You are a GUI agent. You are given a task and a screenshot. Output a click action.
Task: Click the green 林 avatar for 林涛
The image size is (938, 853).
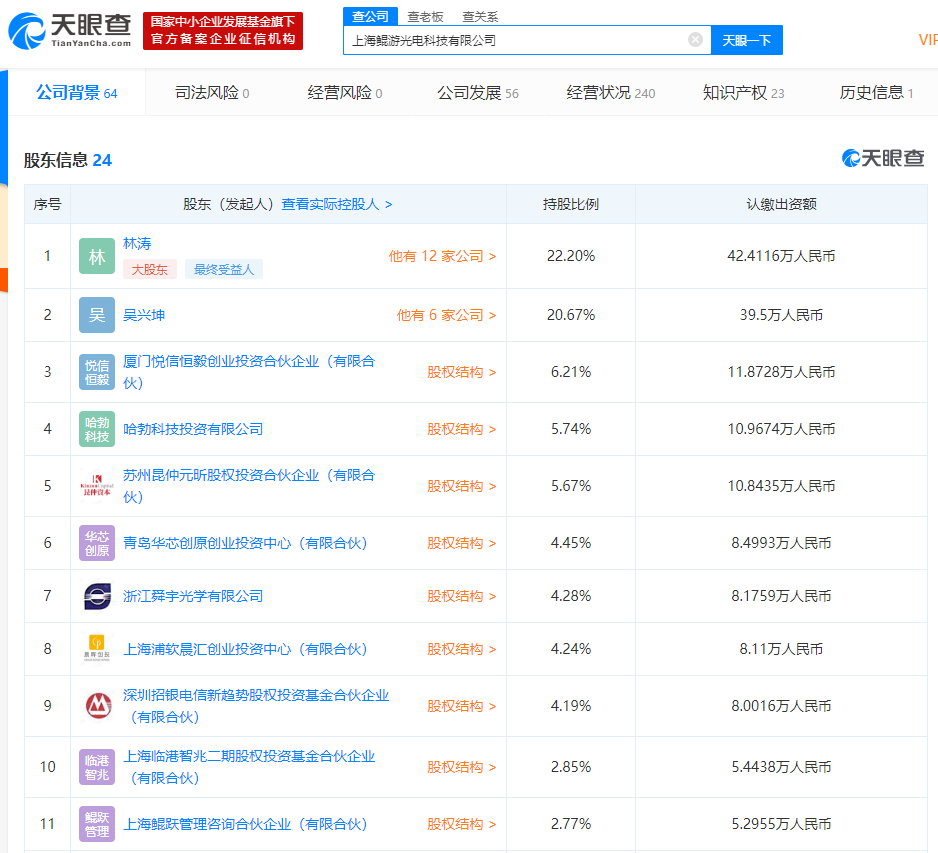[x=97, y=257]
